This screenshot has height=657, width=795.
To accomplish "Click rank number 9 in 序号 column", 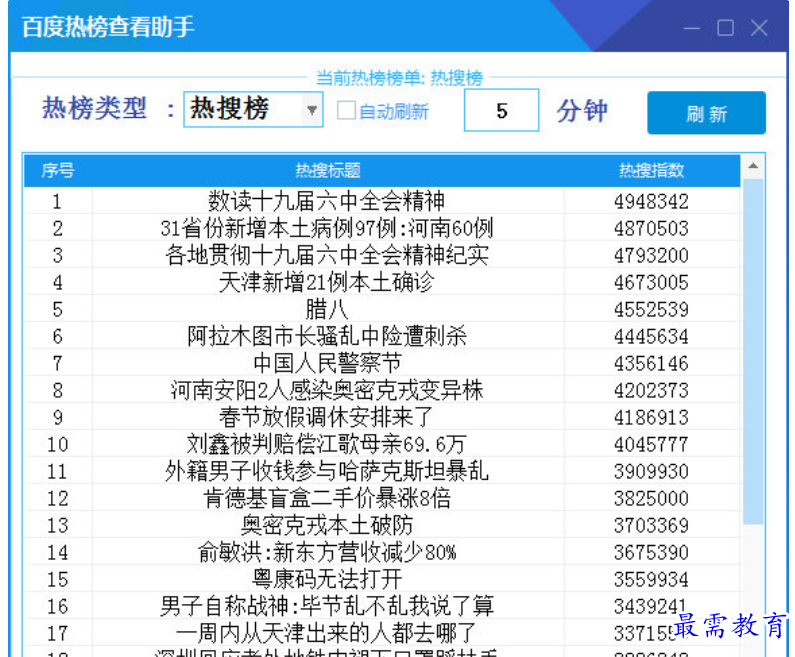I will pyautogui.click(x=57, y=418).
